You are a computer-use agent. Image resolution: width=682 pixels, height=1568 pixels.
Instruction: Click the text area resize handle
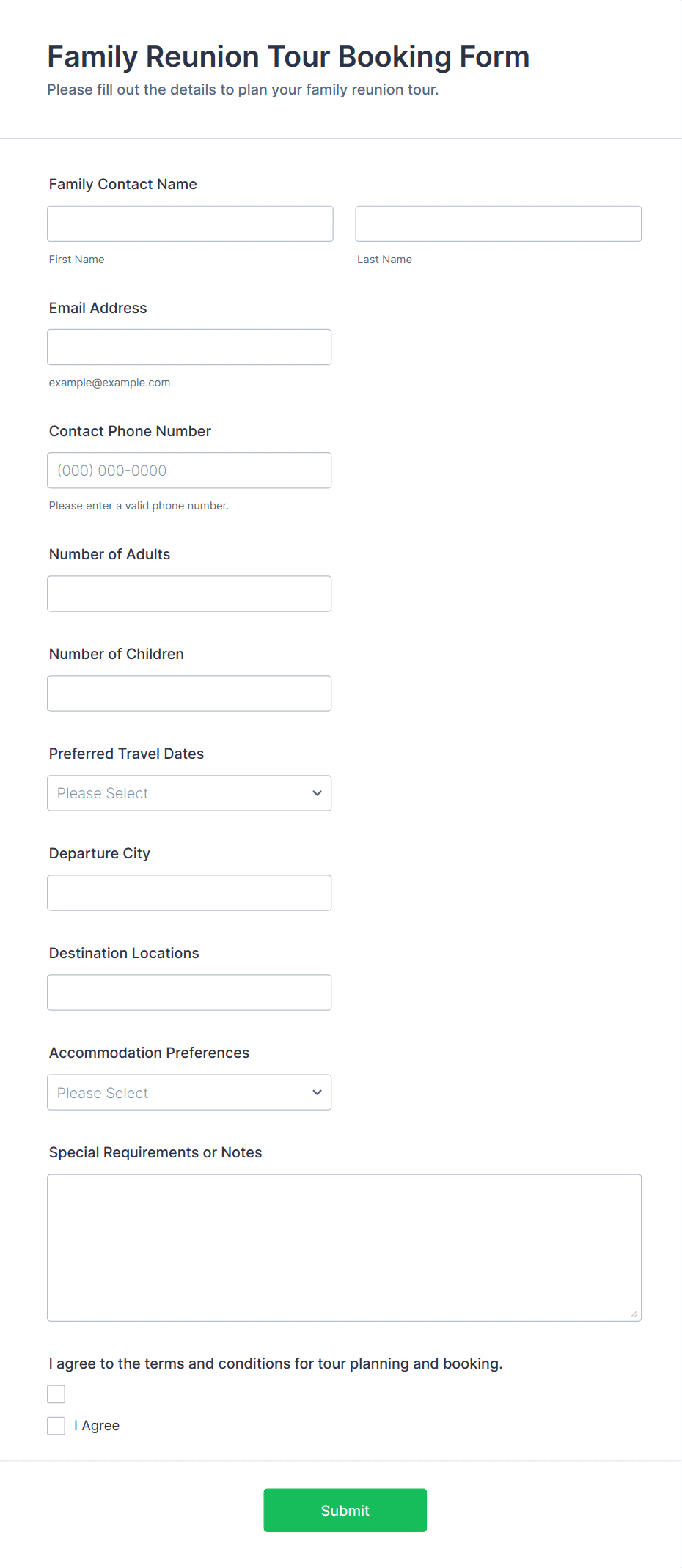(x=634, y=1314)
